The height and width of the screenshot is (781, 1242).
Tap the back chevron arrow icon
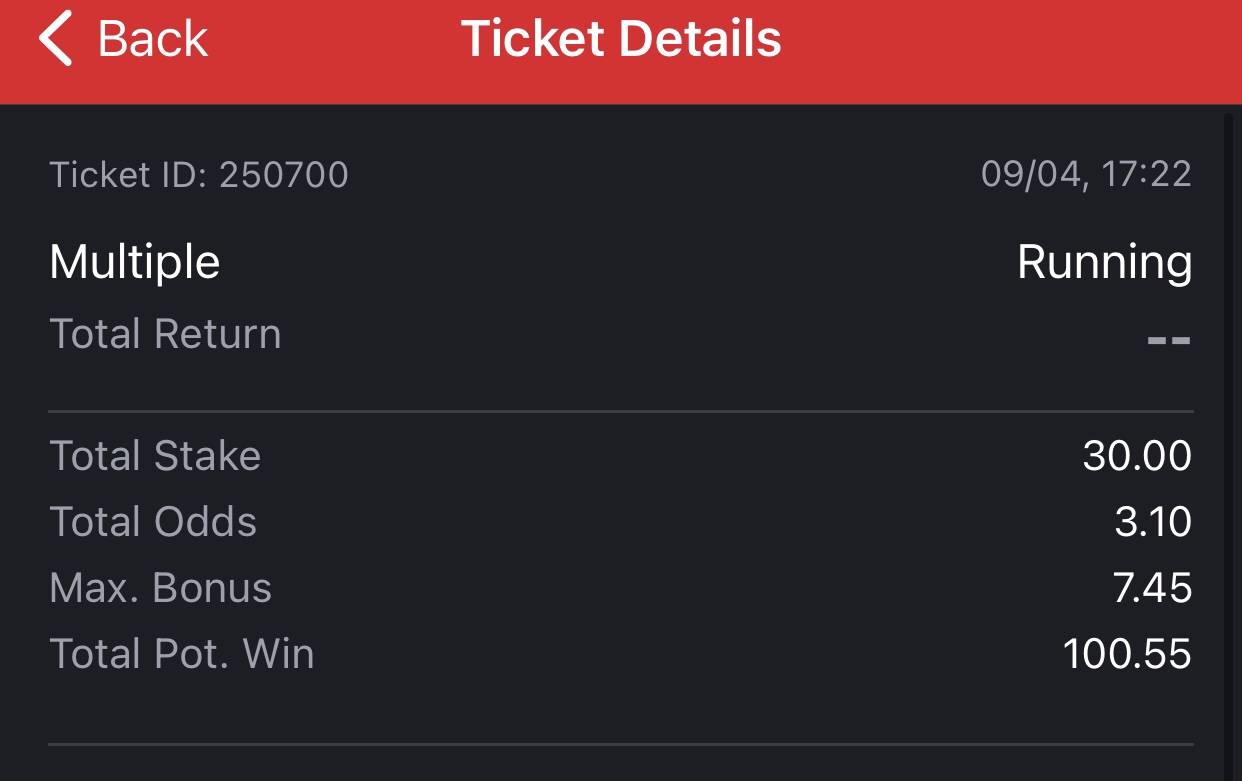click(x=56, y=39)
